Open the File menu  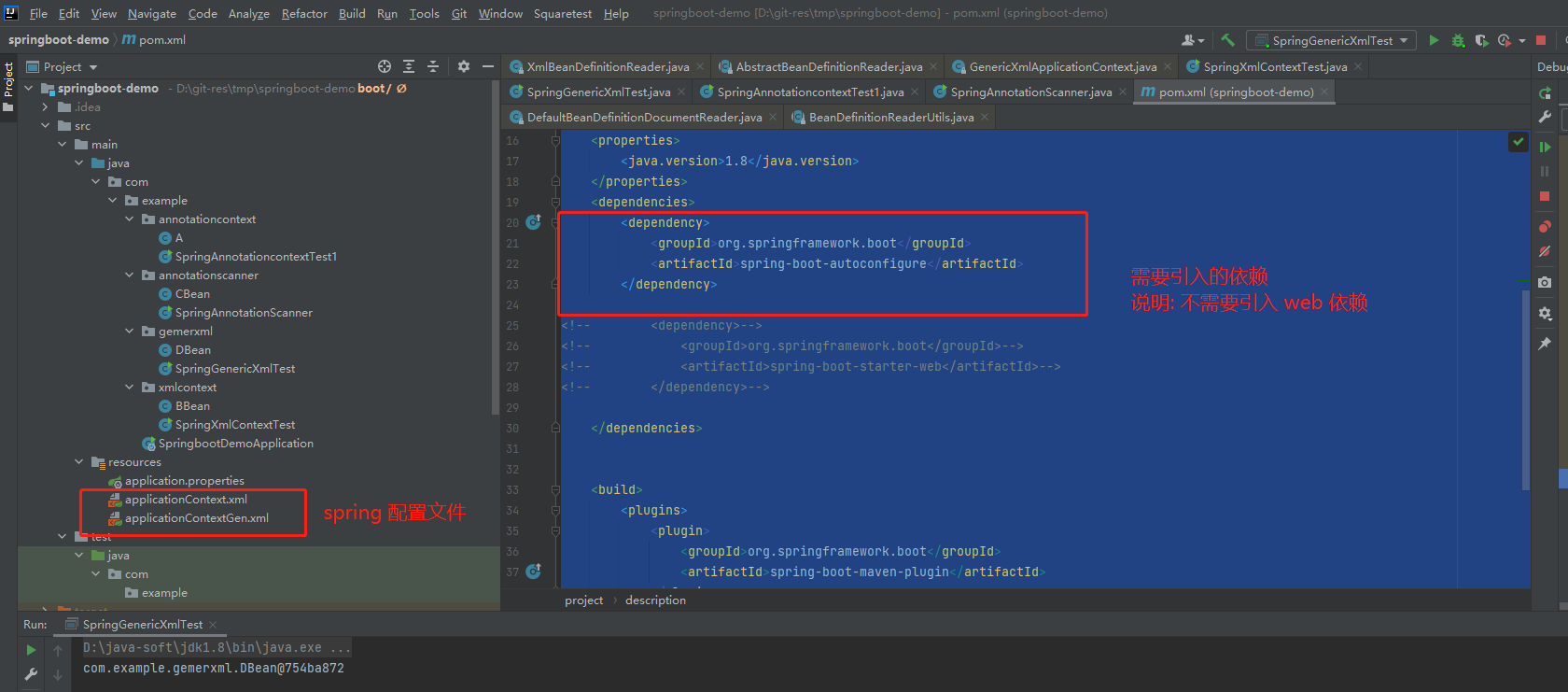point(38,13)
